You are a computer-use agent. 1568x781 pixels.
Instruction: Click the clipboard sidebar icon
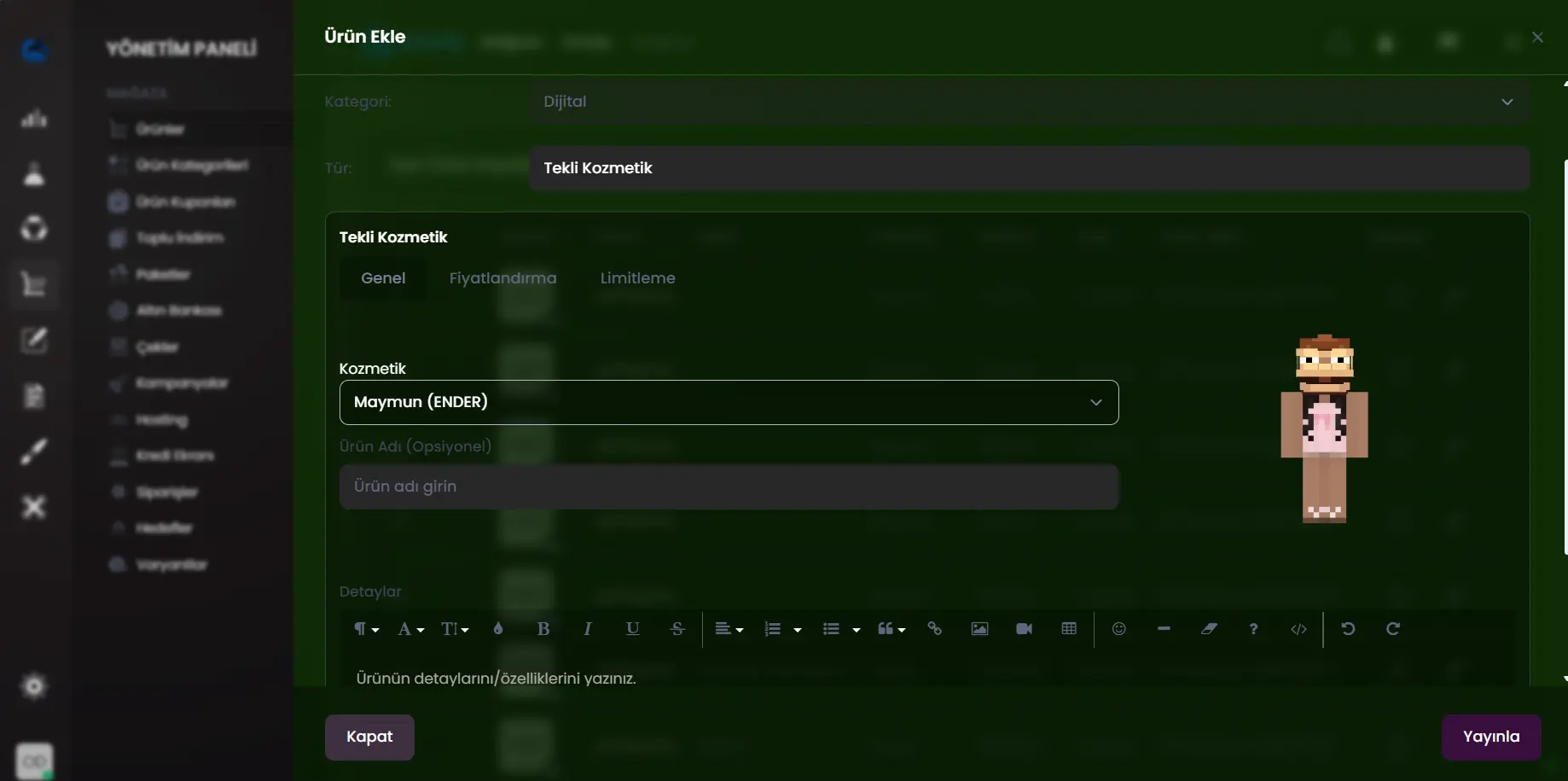coord(34,396)
